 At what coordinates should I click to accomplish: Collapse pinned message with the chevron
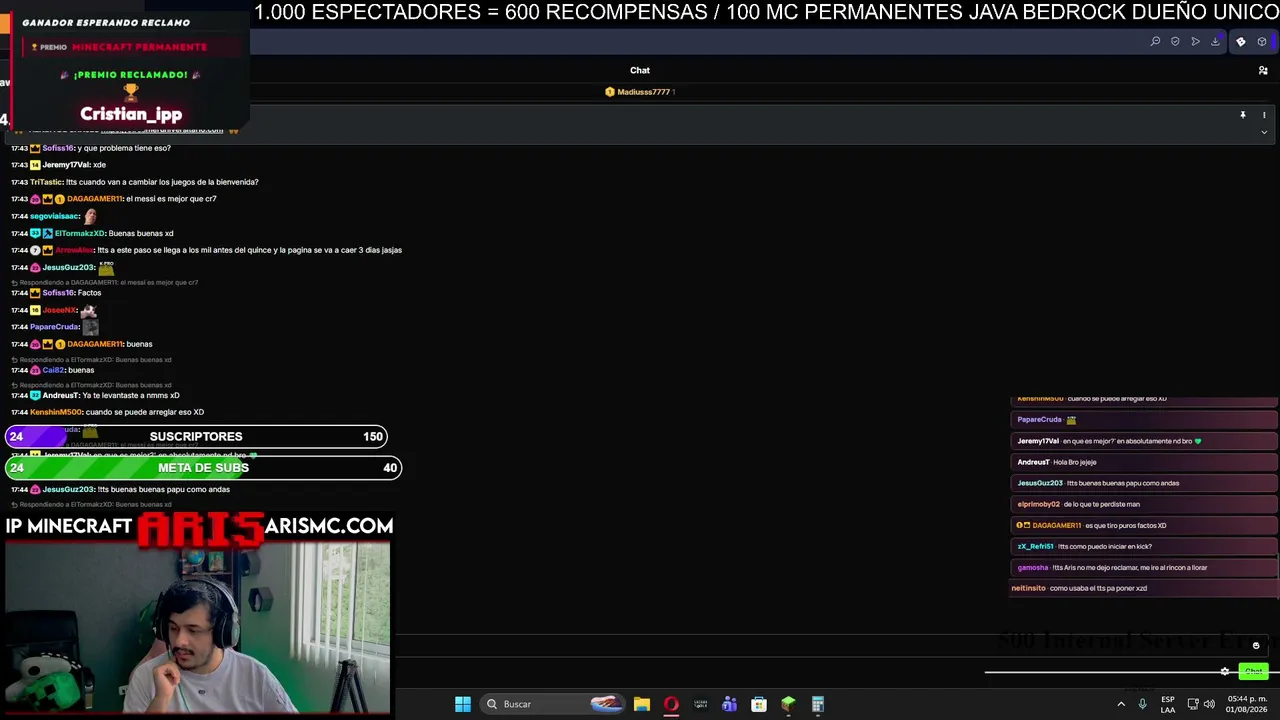point(1264,132)
